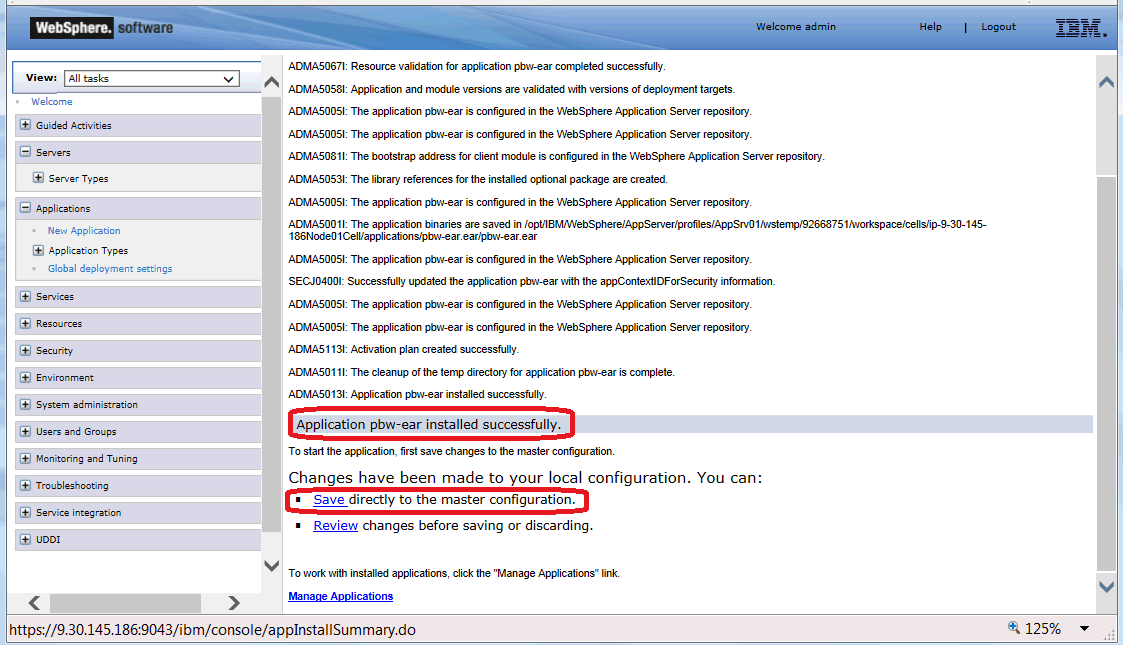Click navigation panel scroll up arrow
This screenshot has height=645, width=1123.
click(x=271, y=82)
